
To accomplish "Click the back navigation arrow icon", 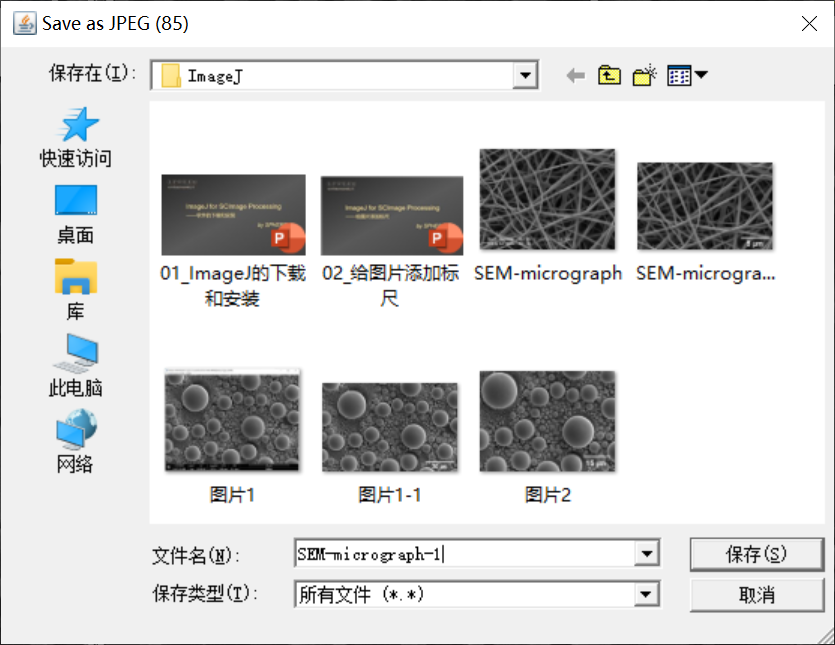I will 575,74.
